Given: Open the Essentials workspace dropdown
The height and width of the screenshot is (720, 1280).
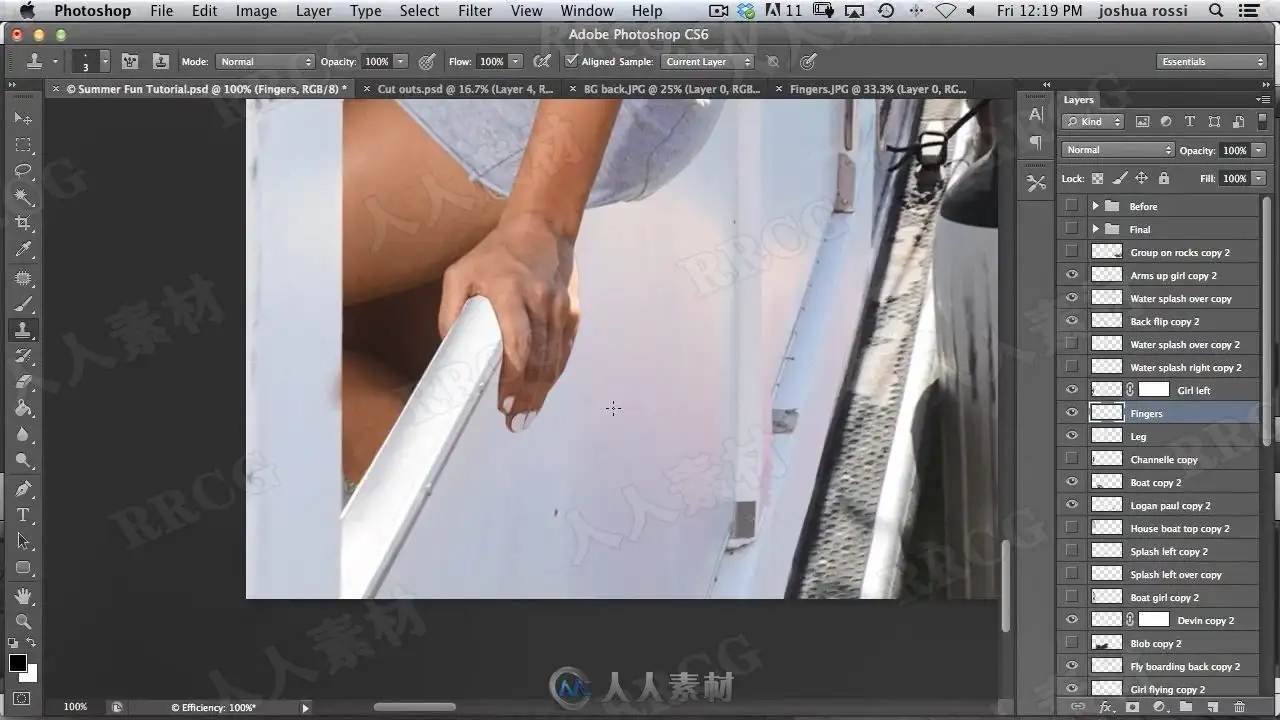Looking at the screenshot, I should point(1213,62).
